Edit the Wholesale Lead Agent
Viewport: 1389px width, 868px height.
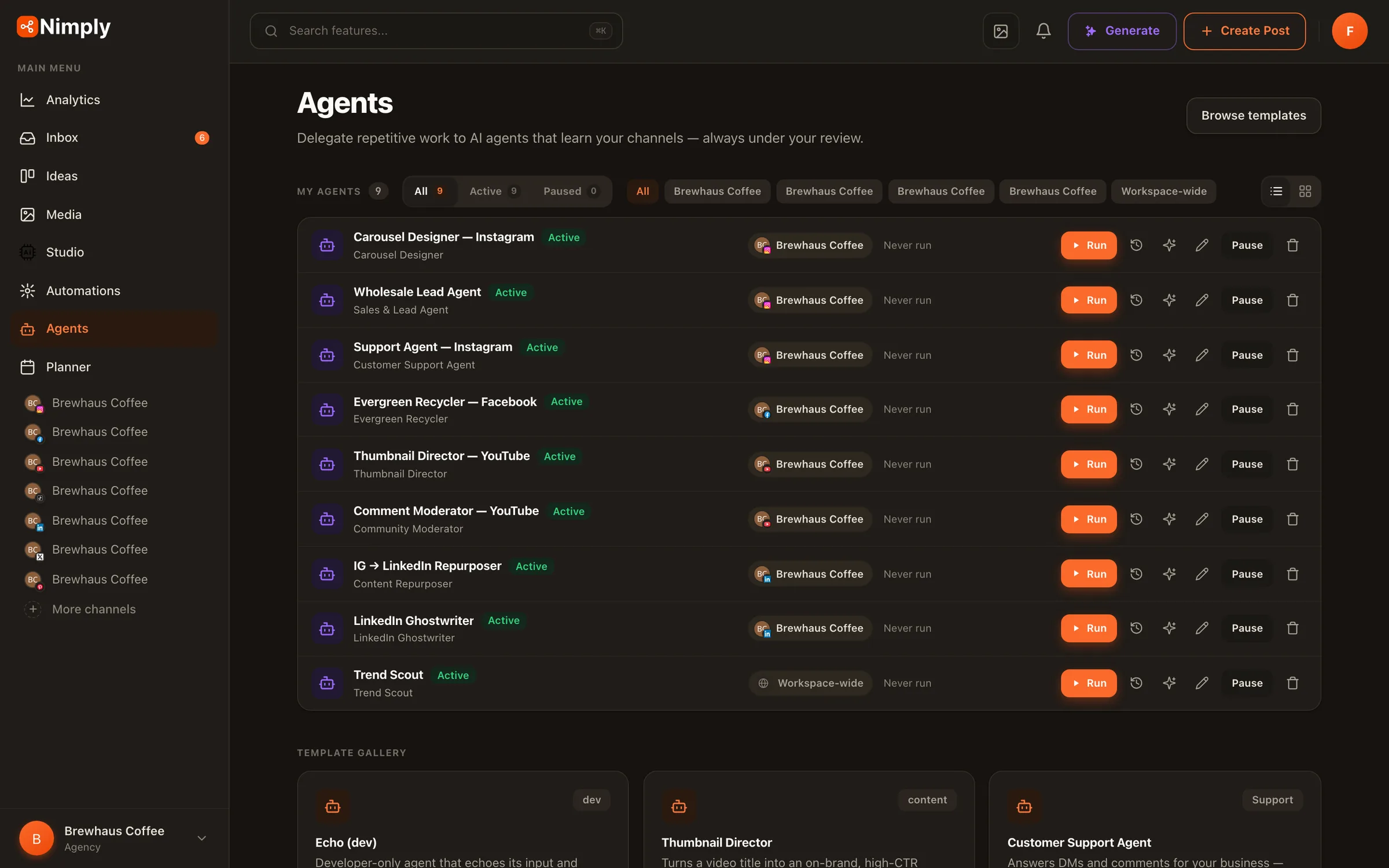click(x=1202, y=300)
